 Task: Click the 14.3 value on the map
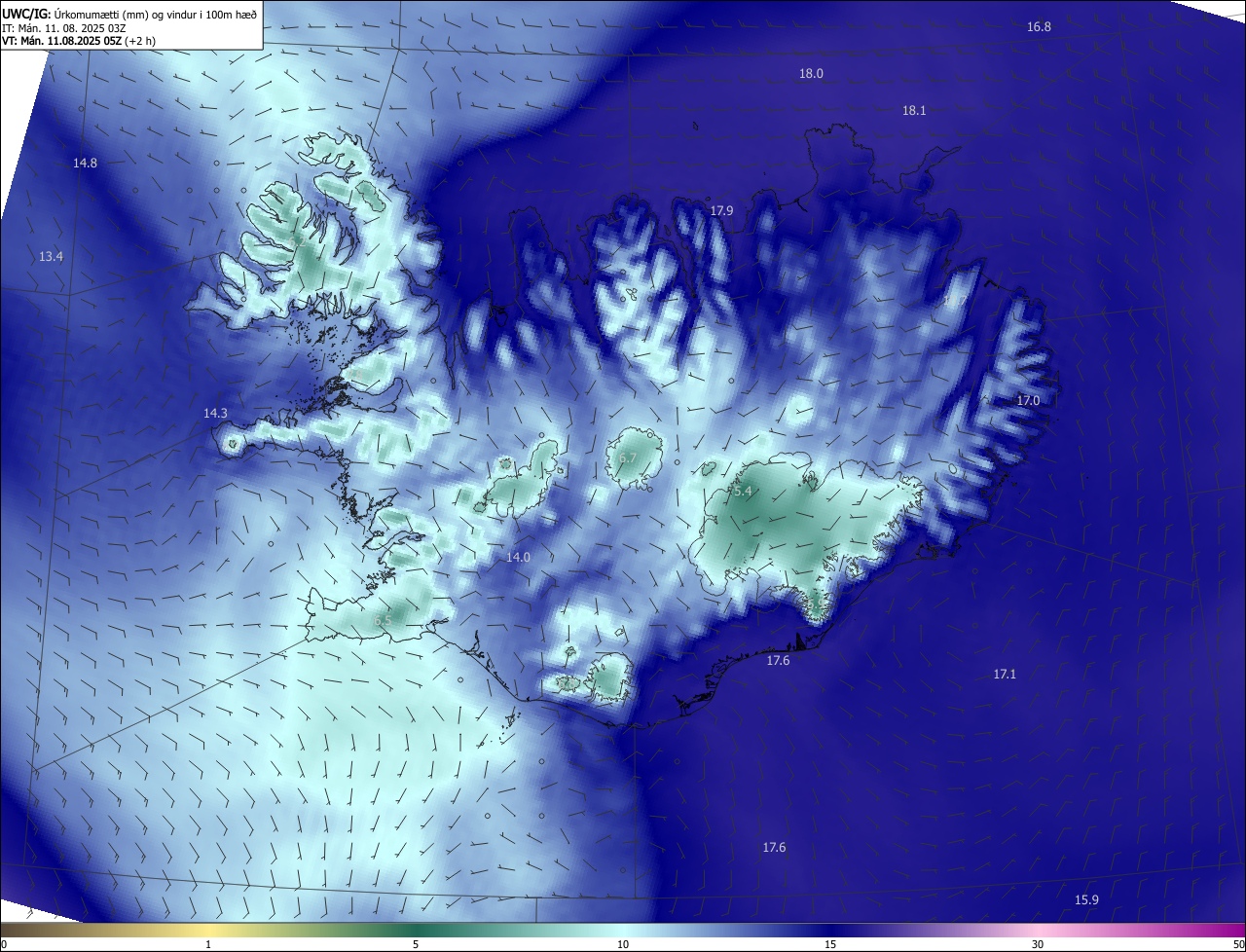[x=215, y=414]
